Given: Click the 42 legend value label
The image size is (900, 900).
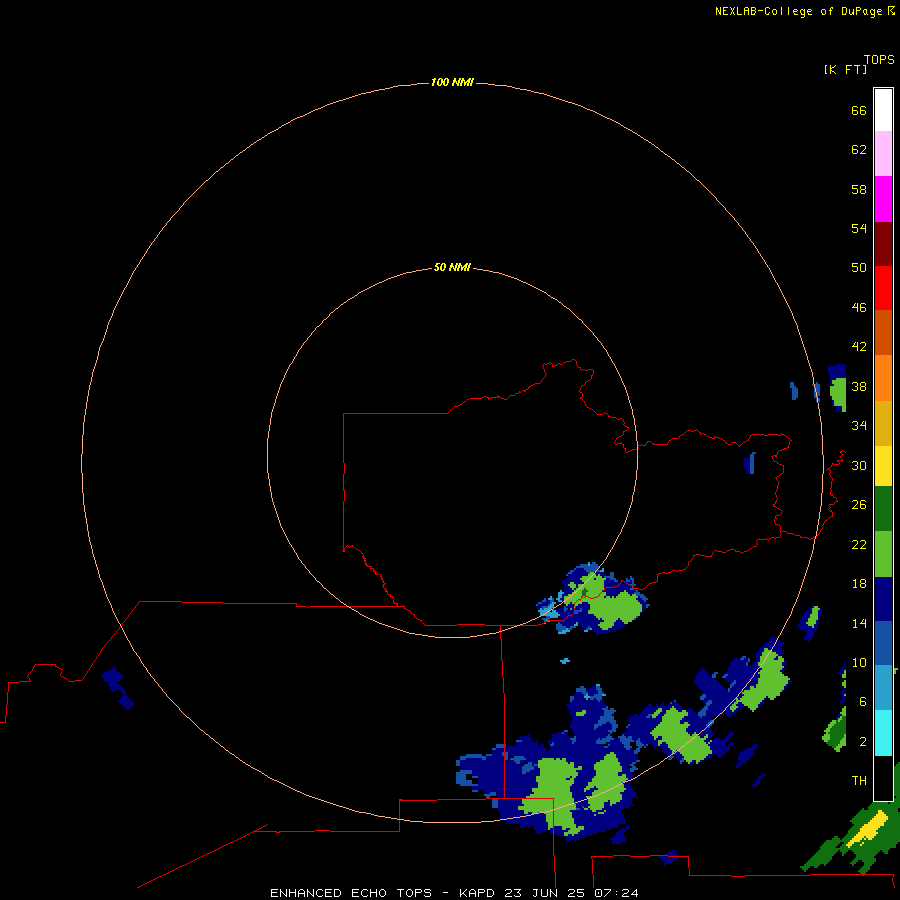Looking at the screenshot, I should point(859,346).
